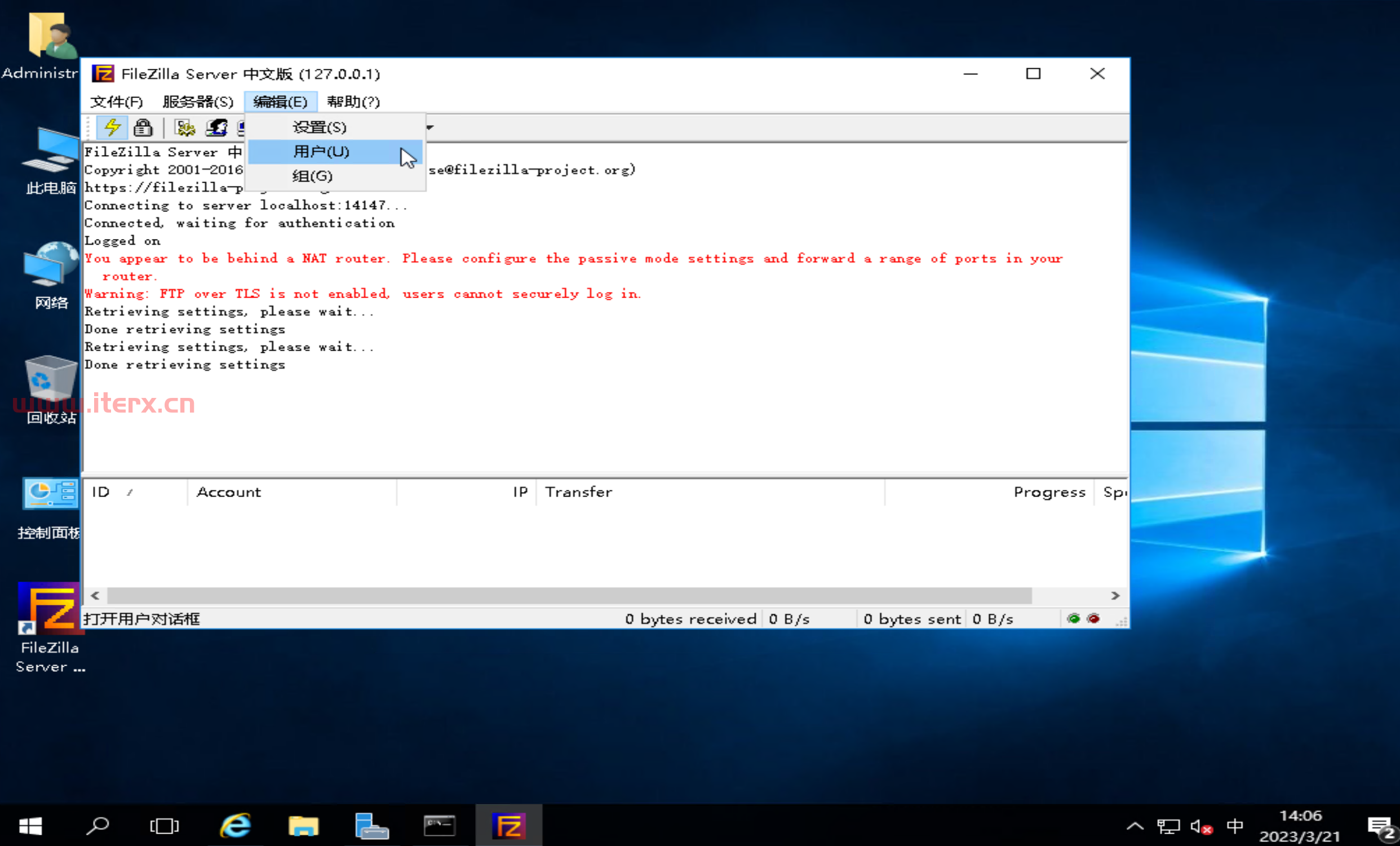
Task: Click the FileZilla logo in the title bar
Action: pos(103,74)
